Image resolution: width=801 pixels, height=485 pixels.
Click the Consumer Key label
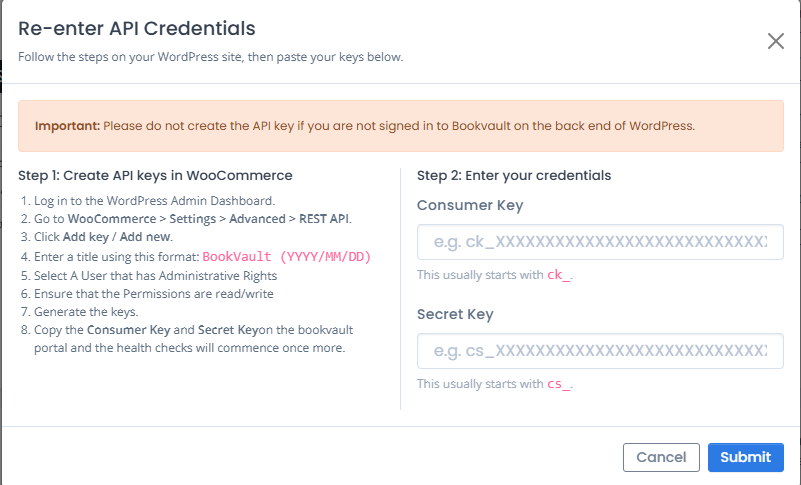(470, 205)
